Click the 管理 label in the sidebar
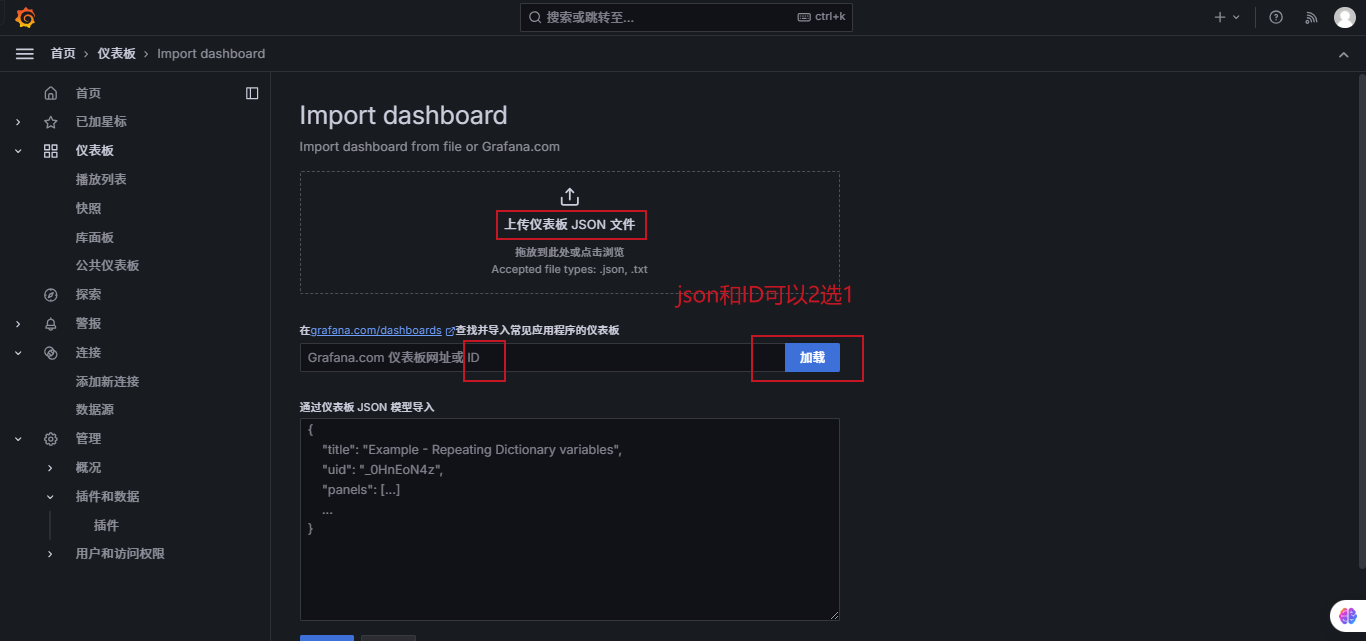This screenshot has height=641, width=1366. (x=88, y=439)
